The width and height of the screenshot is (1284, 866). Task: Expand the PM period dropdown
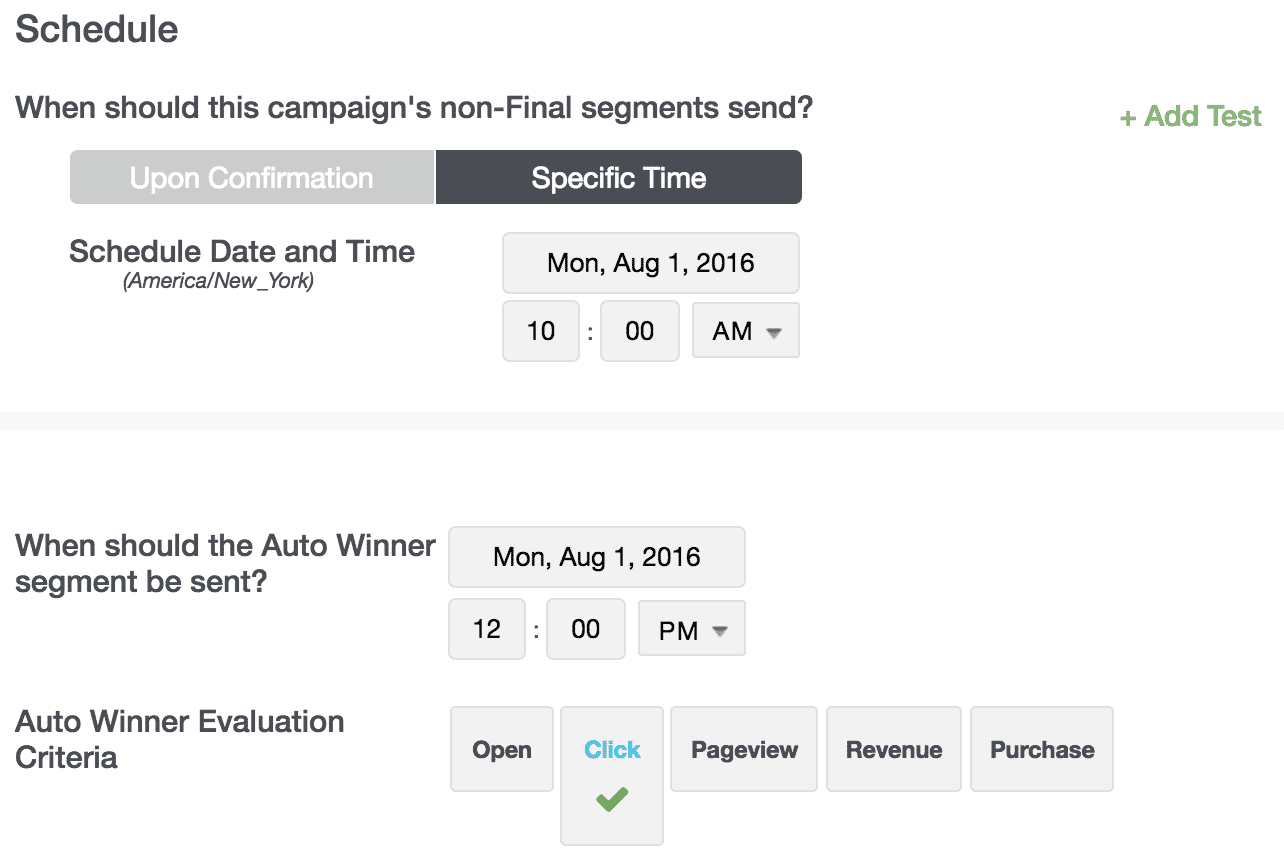(x=692, y=629)
